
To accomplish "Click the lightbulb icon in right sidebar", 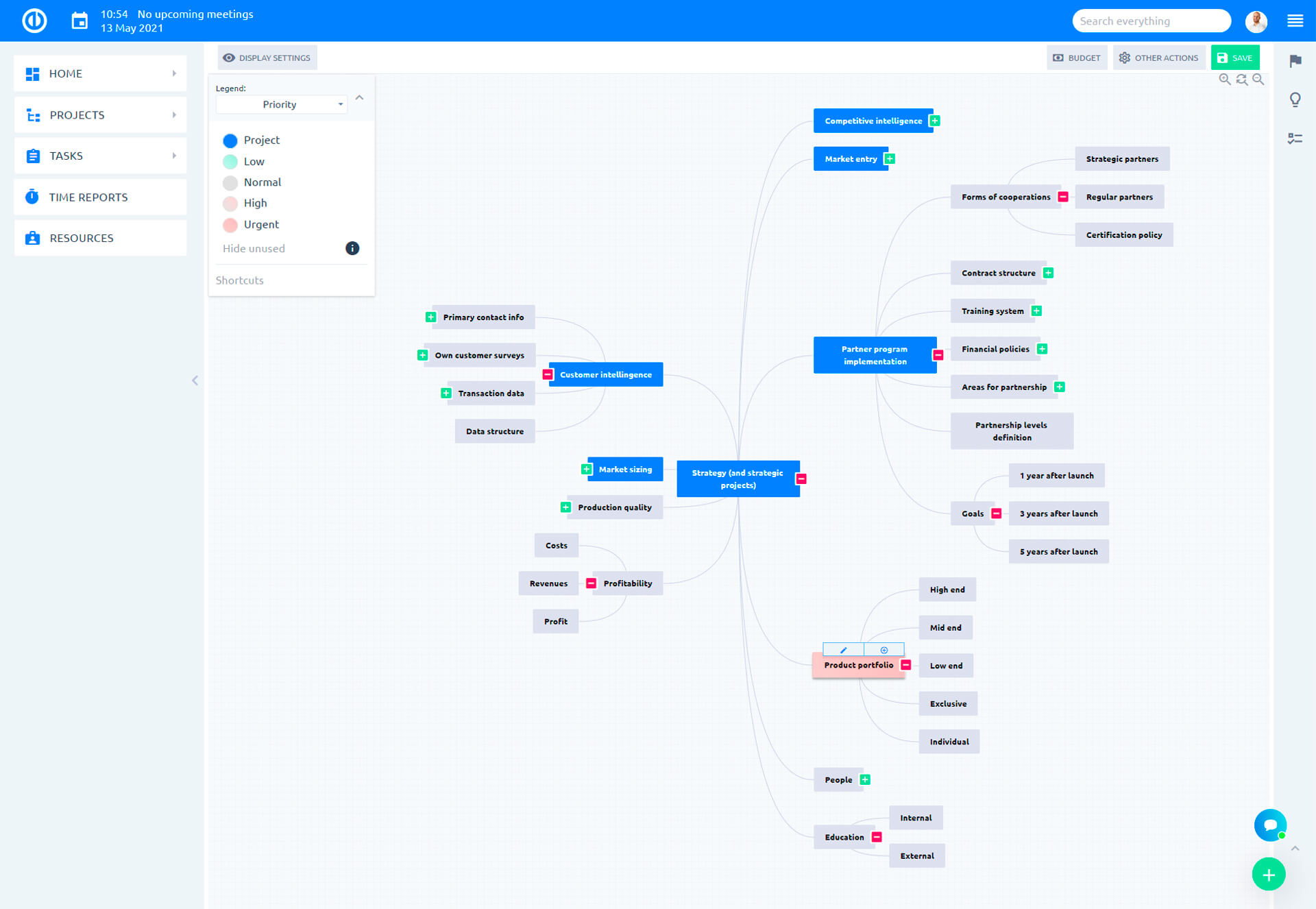I will [1295, 100].
